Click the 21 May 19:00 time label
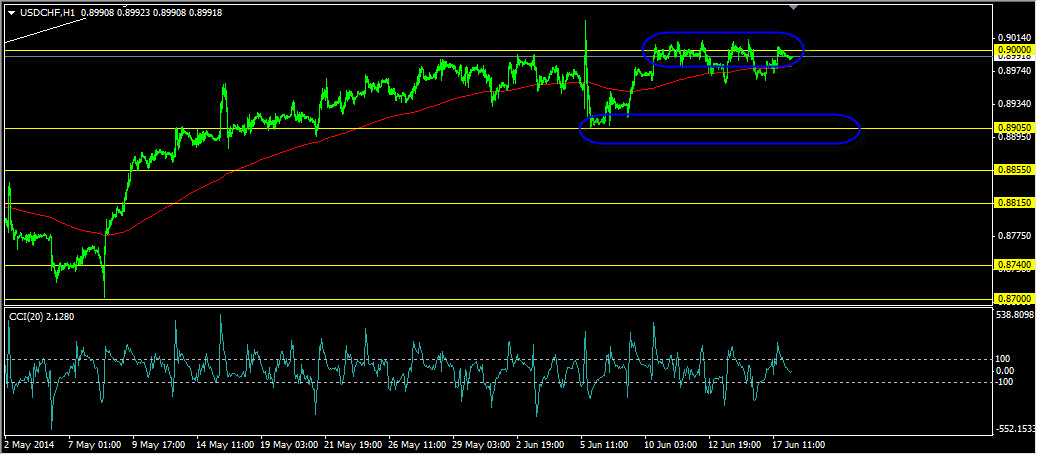The height and width of the screenshot is (455, 1037). [x=353, y=444]
